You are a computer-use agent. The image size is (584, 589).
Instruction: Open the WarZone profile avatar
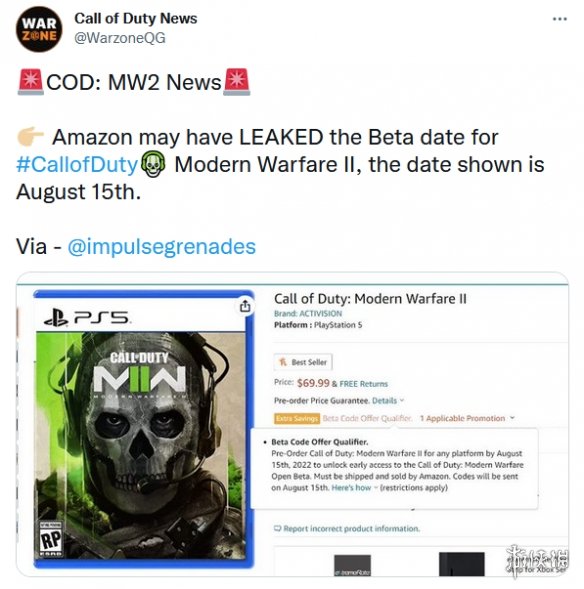(39, 29)
